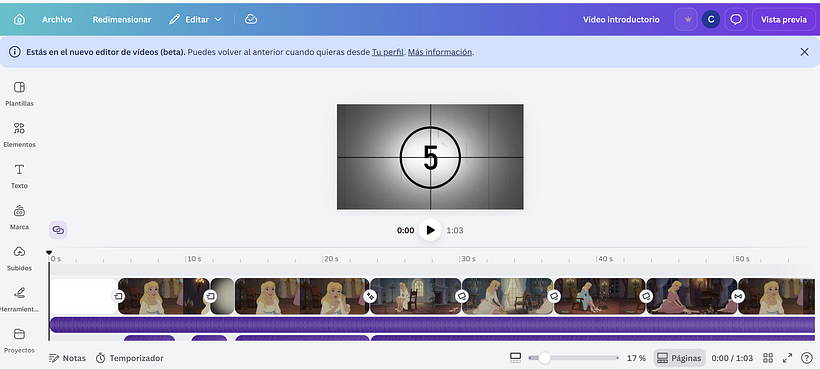This screenshot has width=820, height=370.
Task: Click the '0:00 / 1:03' time readout
Action: click(x=732, y=358)
